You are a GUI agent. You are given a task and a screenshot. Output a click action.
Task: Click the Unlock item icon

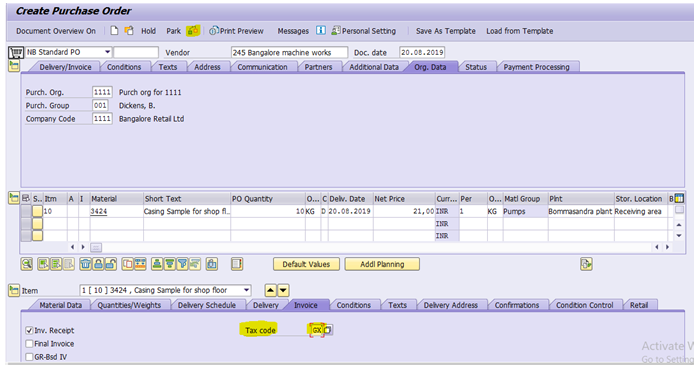[x=111, y=264]
